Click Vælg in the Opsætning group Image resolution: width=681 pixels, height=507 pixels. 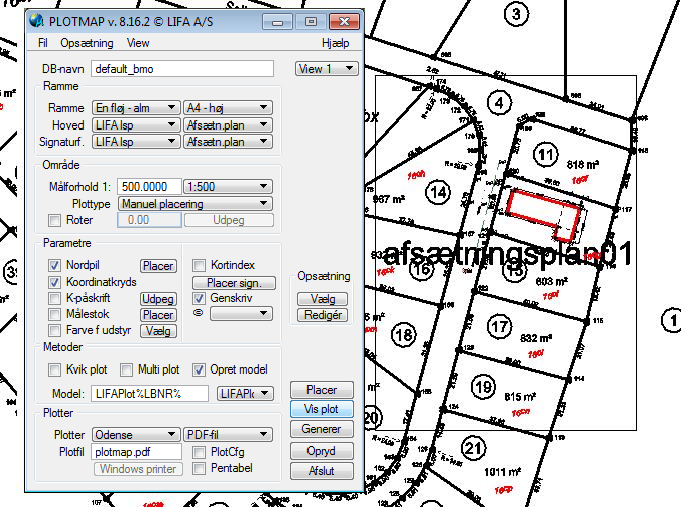tap(322, 299)
